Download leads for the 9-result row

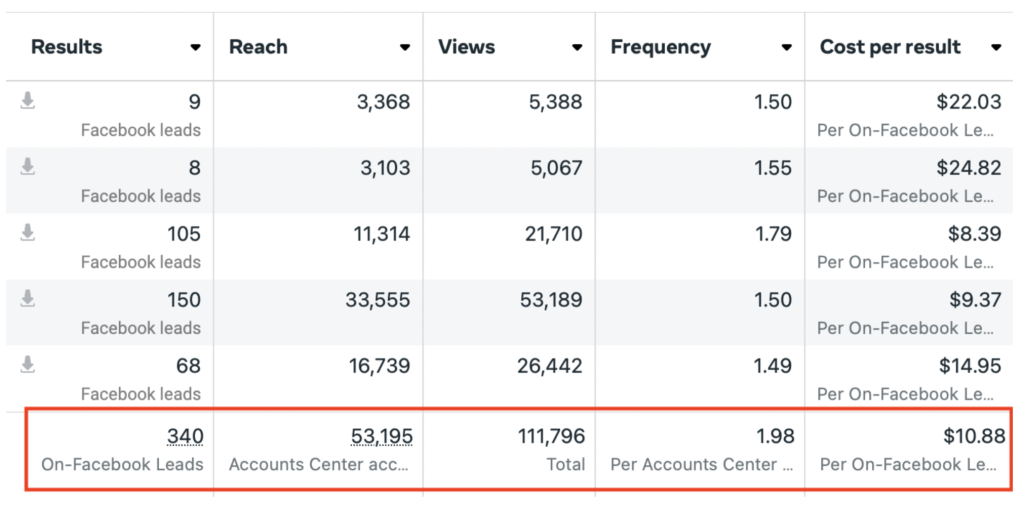tap(28, 101)
